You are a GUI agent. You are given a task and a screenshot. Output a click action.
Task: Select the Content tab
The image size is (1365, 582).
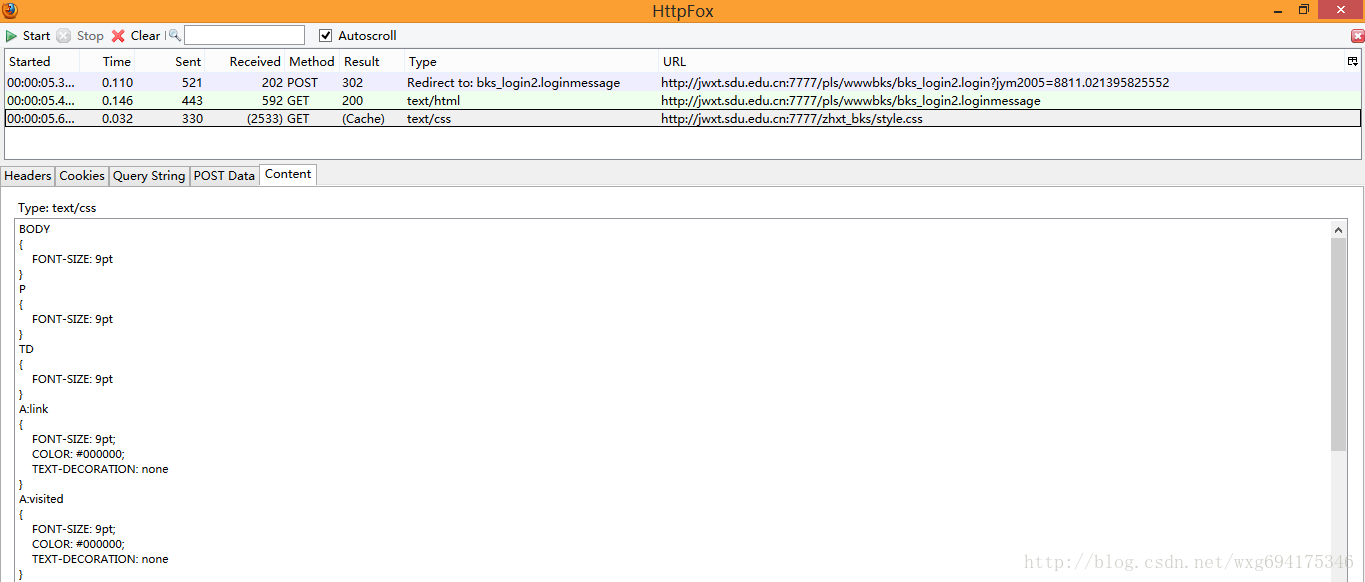(x=288, y=174)
